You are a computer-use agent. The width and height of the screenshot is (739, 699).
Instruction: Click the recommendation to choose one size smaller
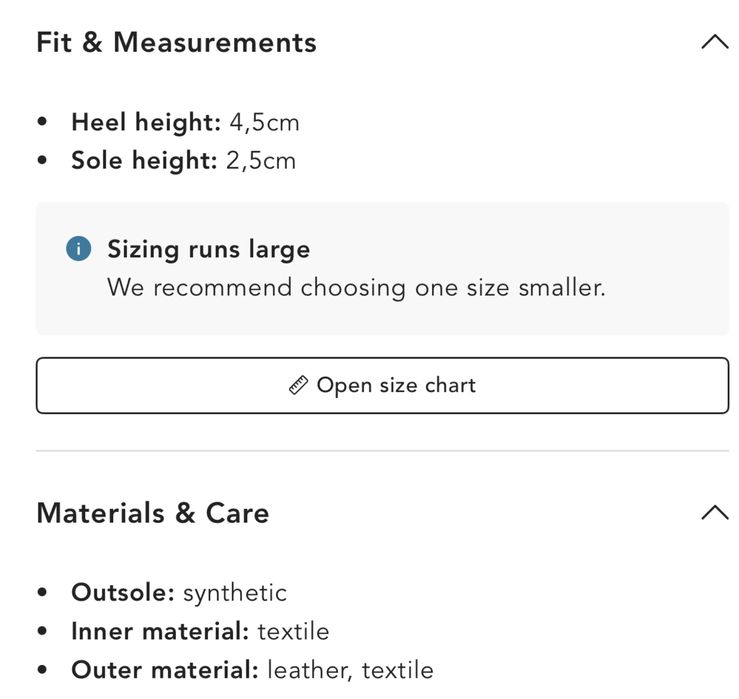356,288
